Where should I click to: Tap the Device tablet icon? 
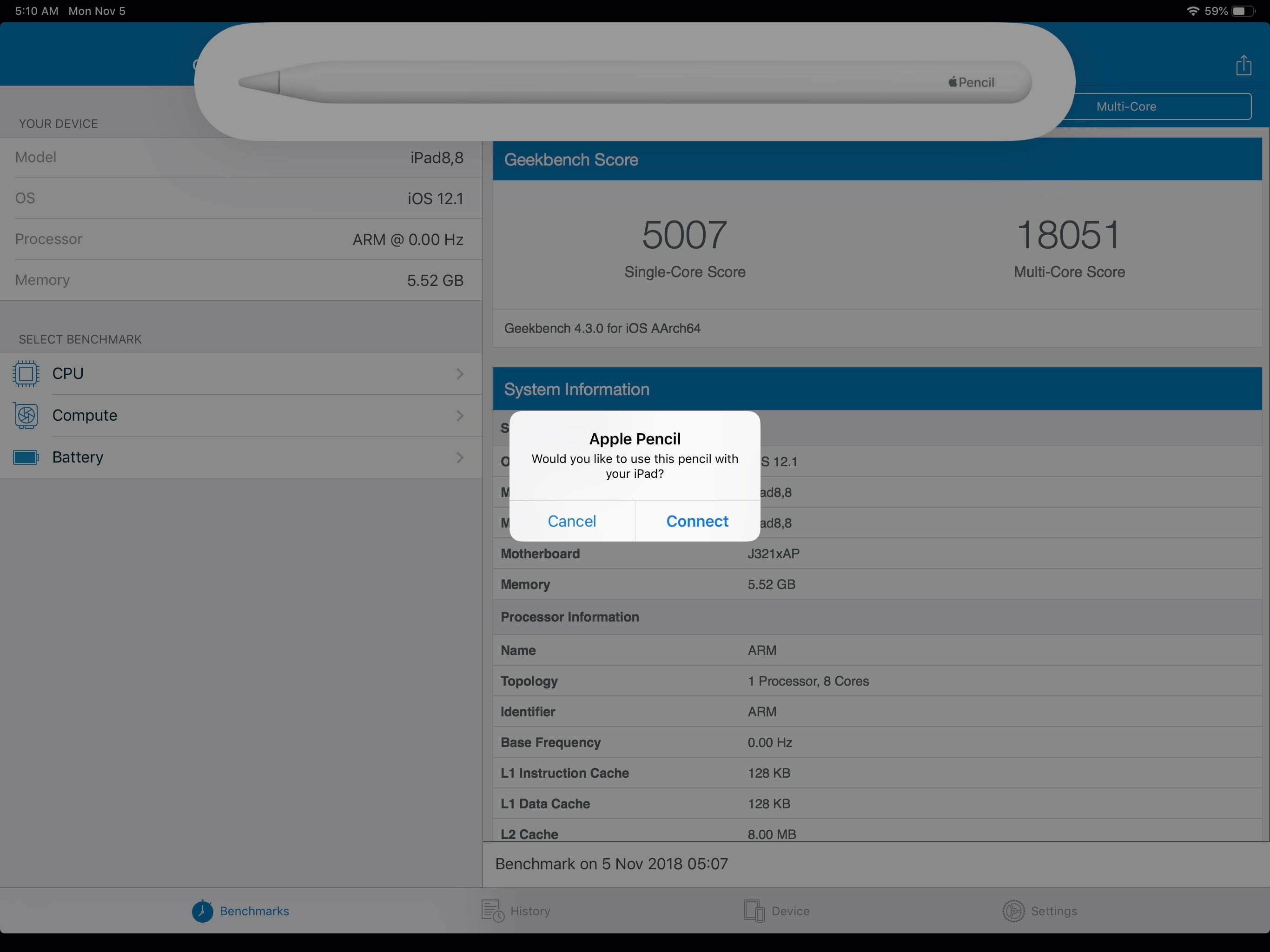tap(754, 911)
